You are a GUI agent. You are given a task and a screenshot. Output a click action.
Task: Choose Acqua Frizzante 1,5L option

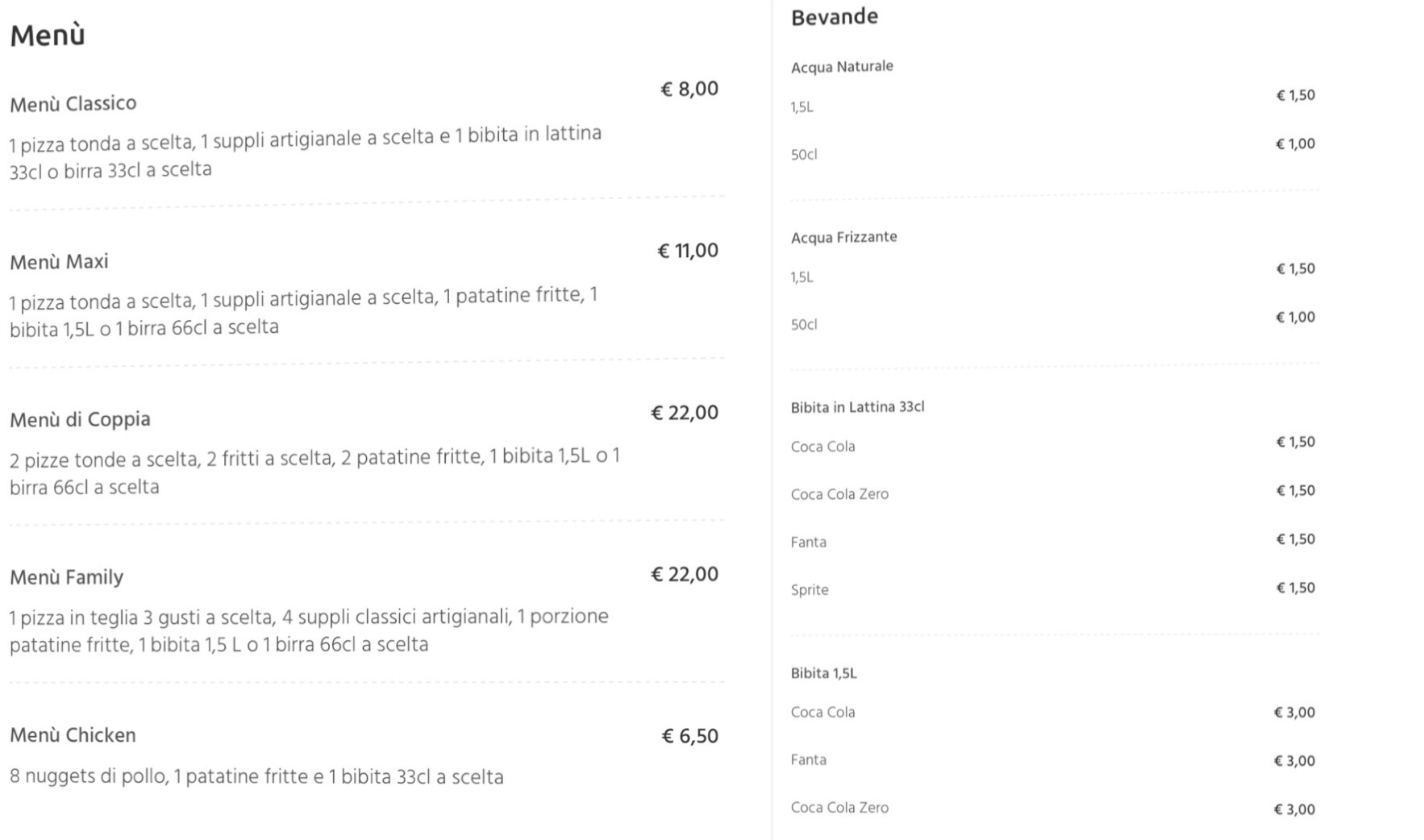click(x=802, y=277)
